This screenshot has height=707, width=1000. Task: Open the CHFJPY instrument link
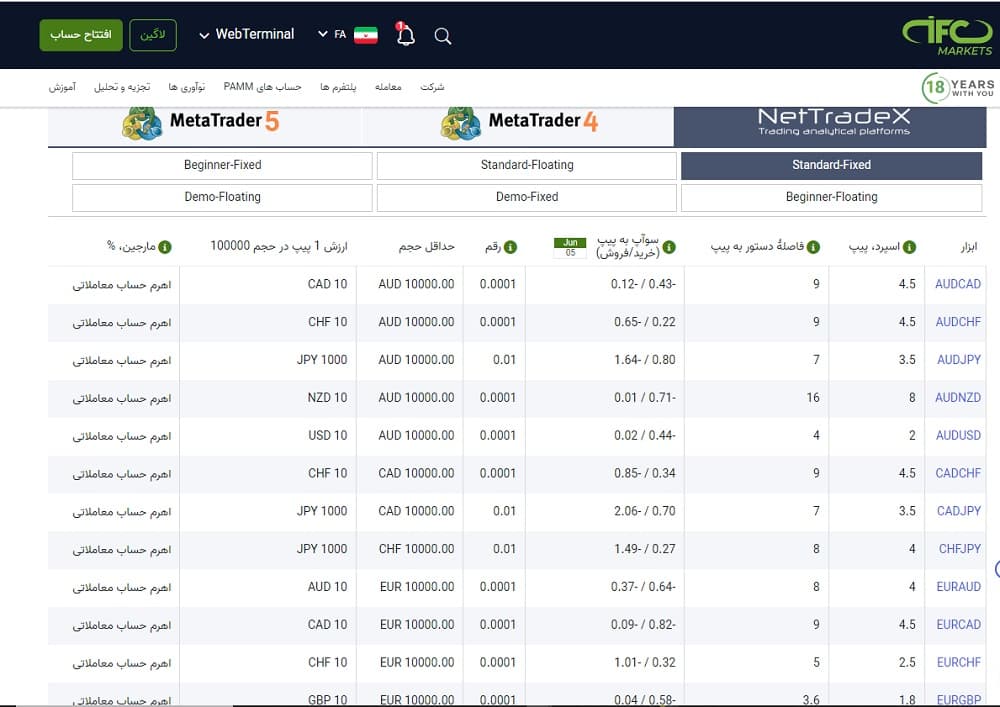pyautogui.click(x=960, y=549)
